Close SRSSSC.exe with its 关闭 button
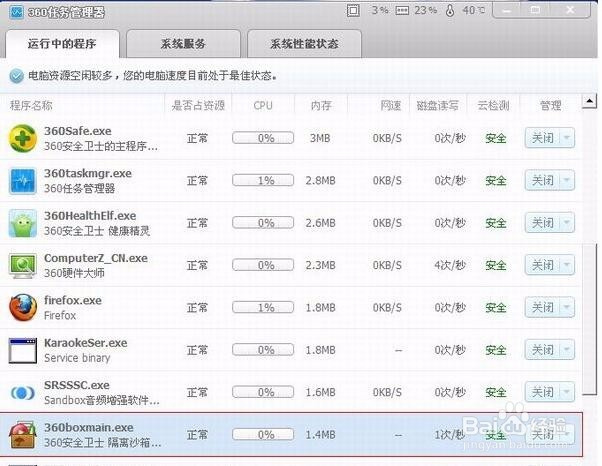The image size is (602, 466). click(x=542, y=392)
